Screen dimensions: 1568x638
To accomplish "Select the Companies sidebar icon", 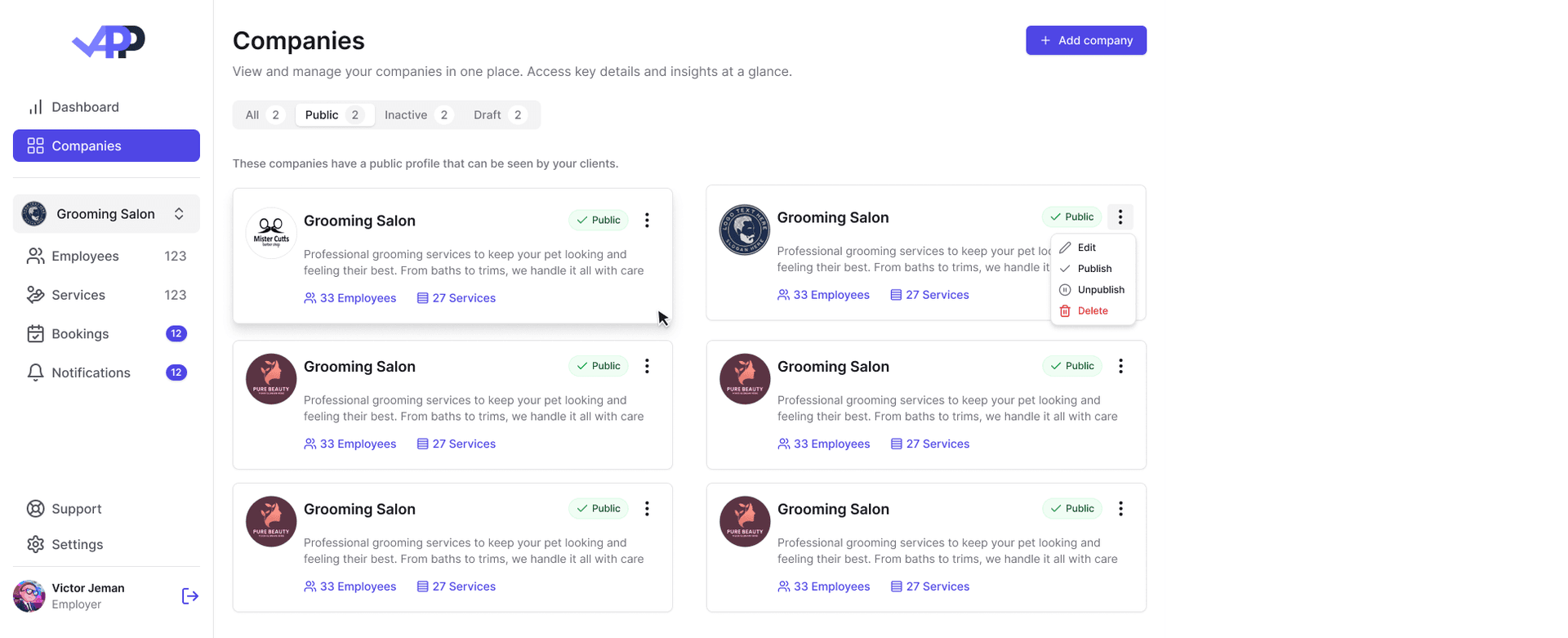I will pyautogui.click(x=35, y=145).
